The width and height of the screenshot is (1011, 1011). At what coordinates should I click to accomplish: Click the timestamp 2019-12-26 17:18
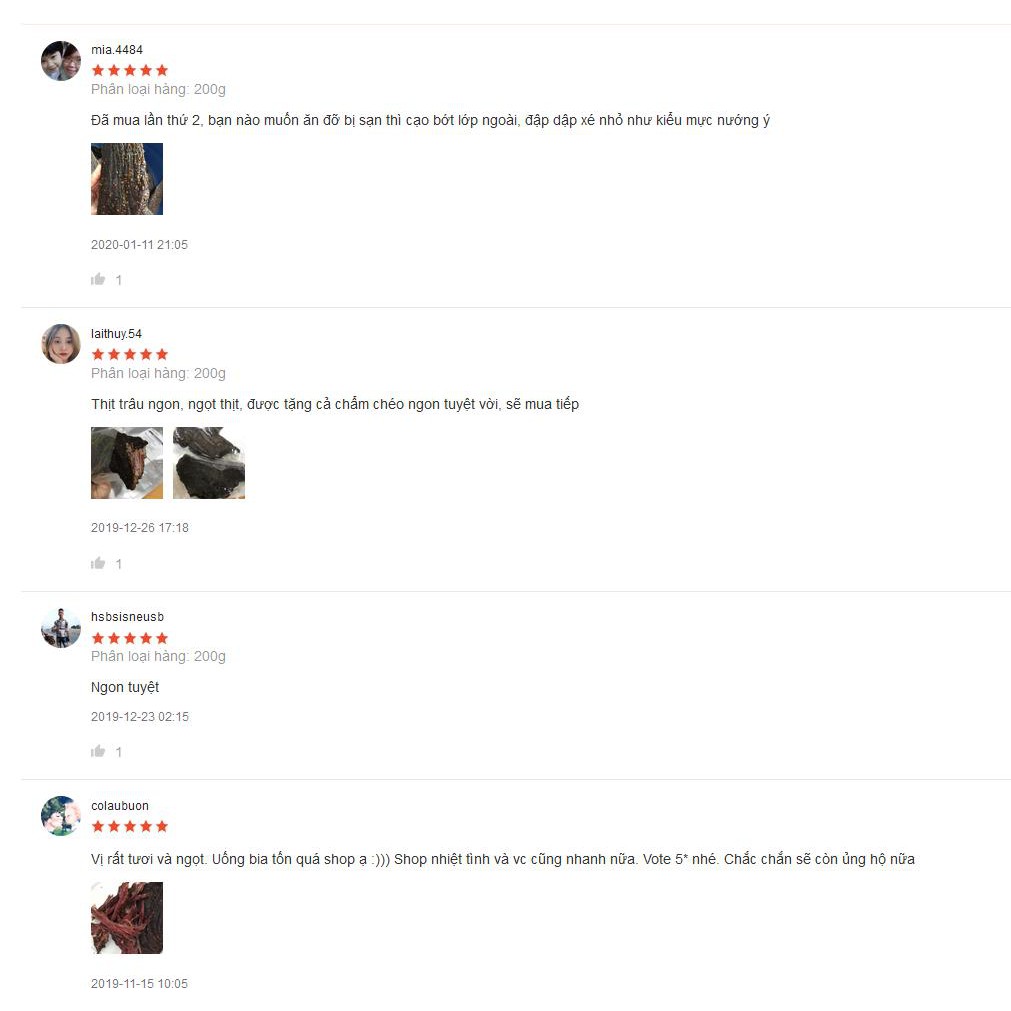140,528
